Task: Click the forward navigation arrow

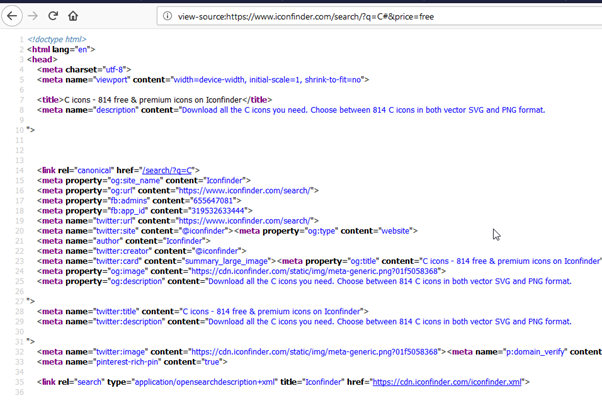Action: (x=33, y=16)
